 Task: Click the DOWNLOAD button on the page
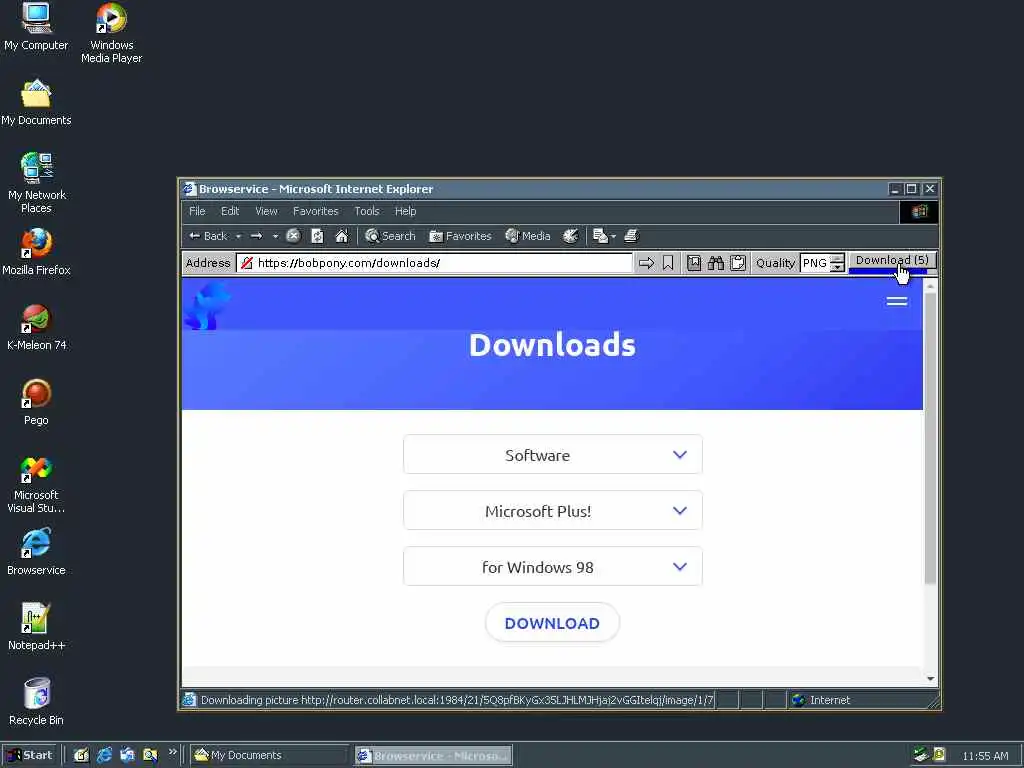point(552,623)
